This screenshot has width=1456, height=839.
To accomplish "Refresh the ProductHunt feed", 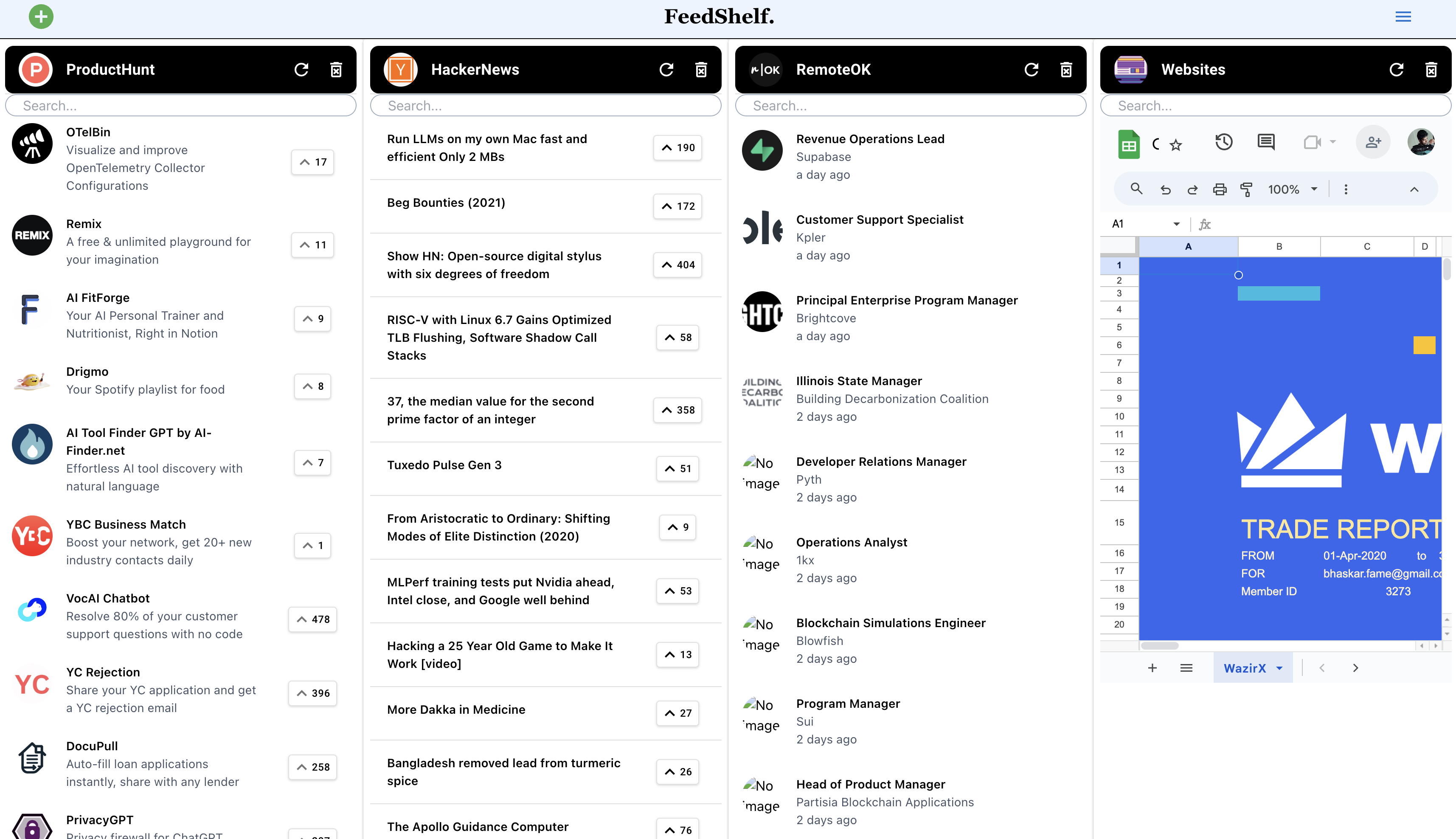I will click(301, 70).
